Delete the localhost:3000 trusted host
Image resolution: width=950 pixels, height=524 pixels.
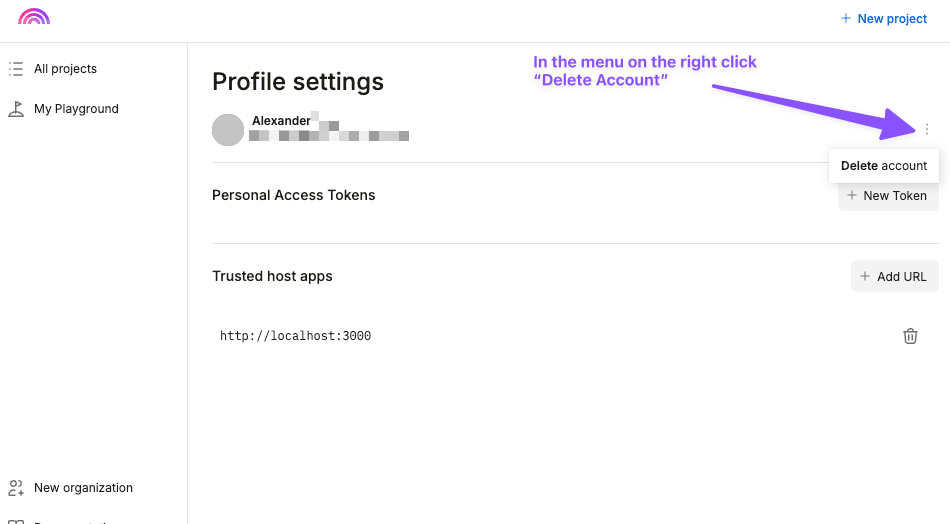pos(910,336)
